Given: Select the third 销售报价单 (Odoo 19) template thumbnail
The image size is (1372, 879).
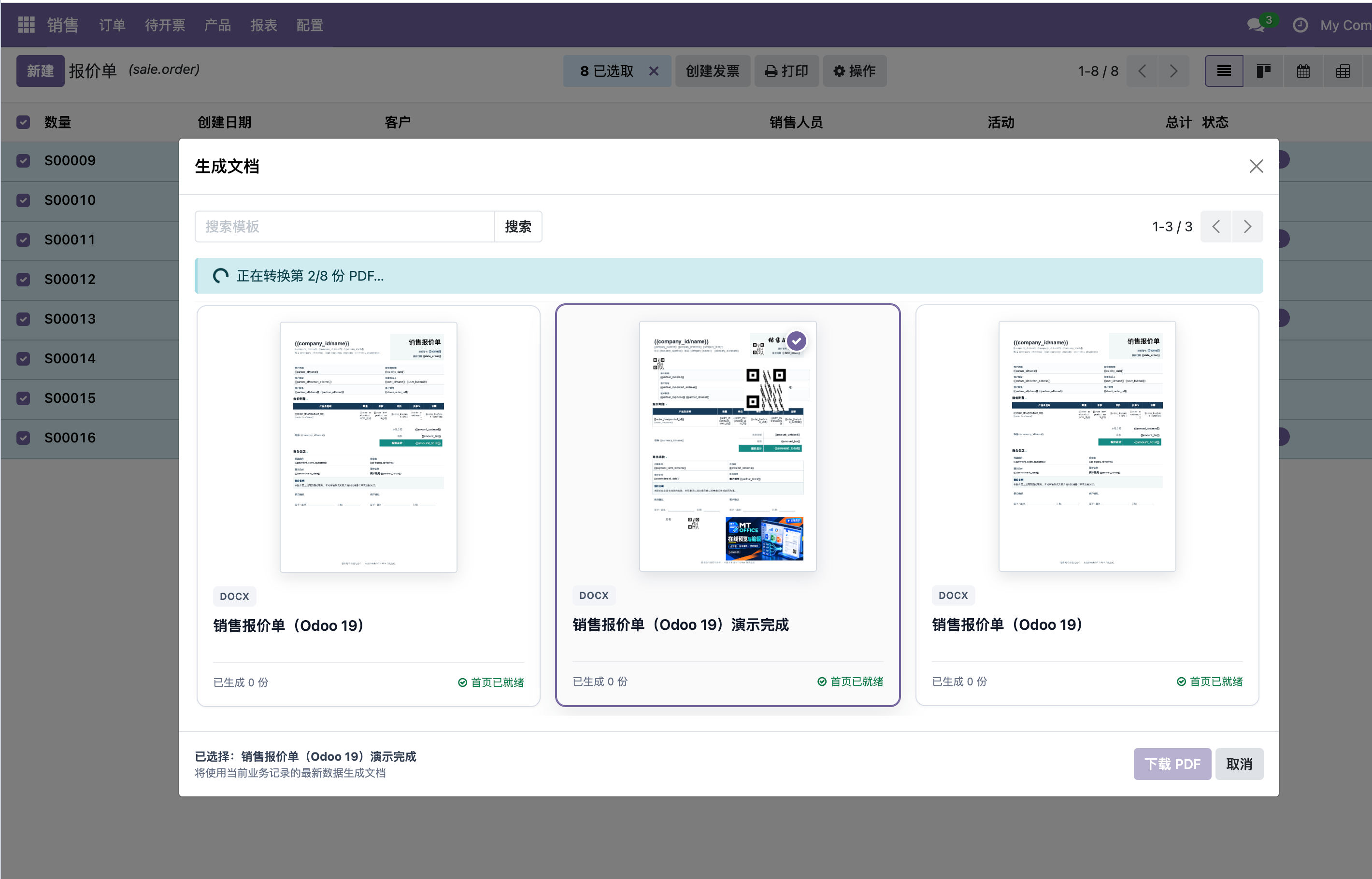Looking at the screenshot, I should coord(1087,446).
